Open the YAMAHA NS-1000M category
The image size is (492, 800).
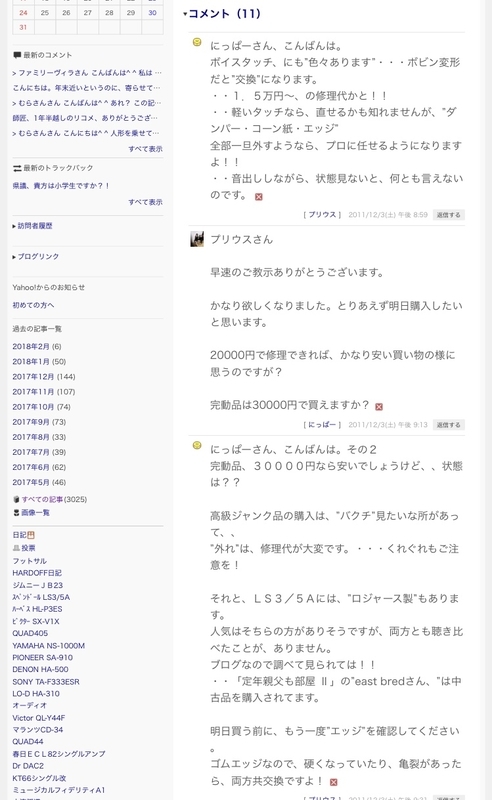[48, 645]
